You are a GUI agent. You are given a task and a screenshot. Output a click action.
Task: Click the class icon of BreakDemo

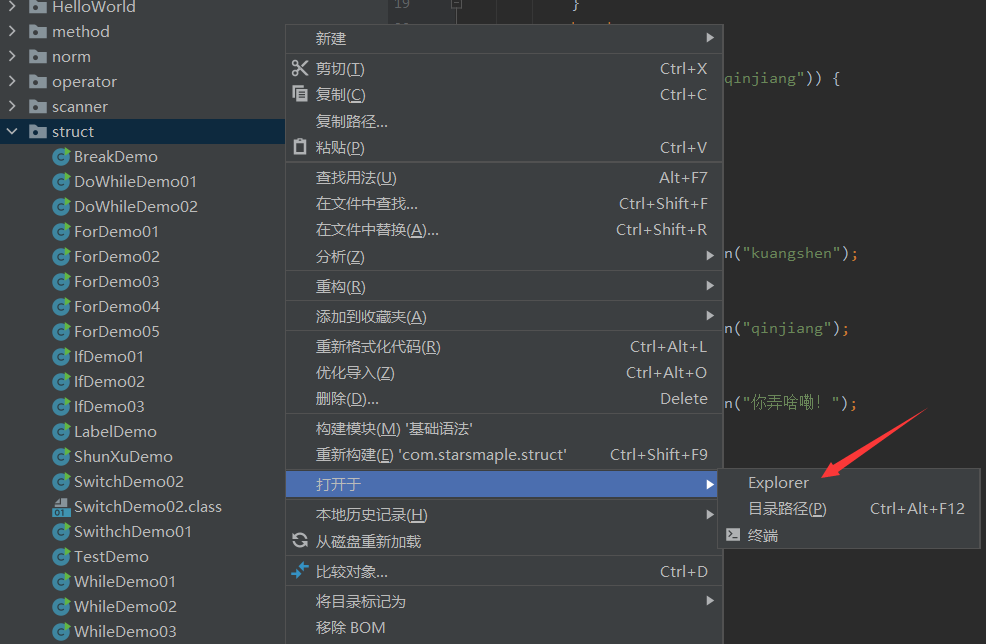click(x=61, y=157)
